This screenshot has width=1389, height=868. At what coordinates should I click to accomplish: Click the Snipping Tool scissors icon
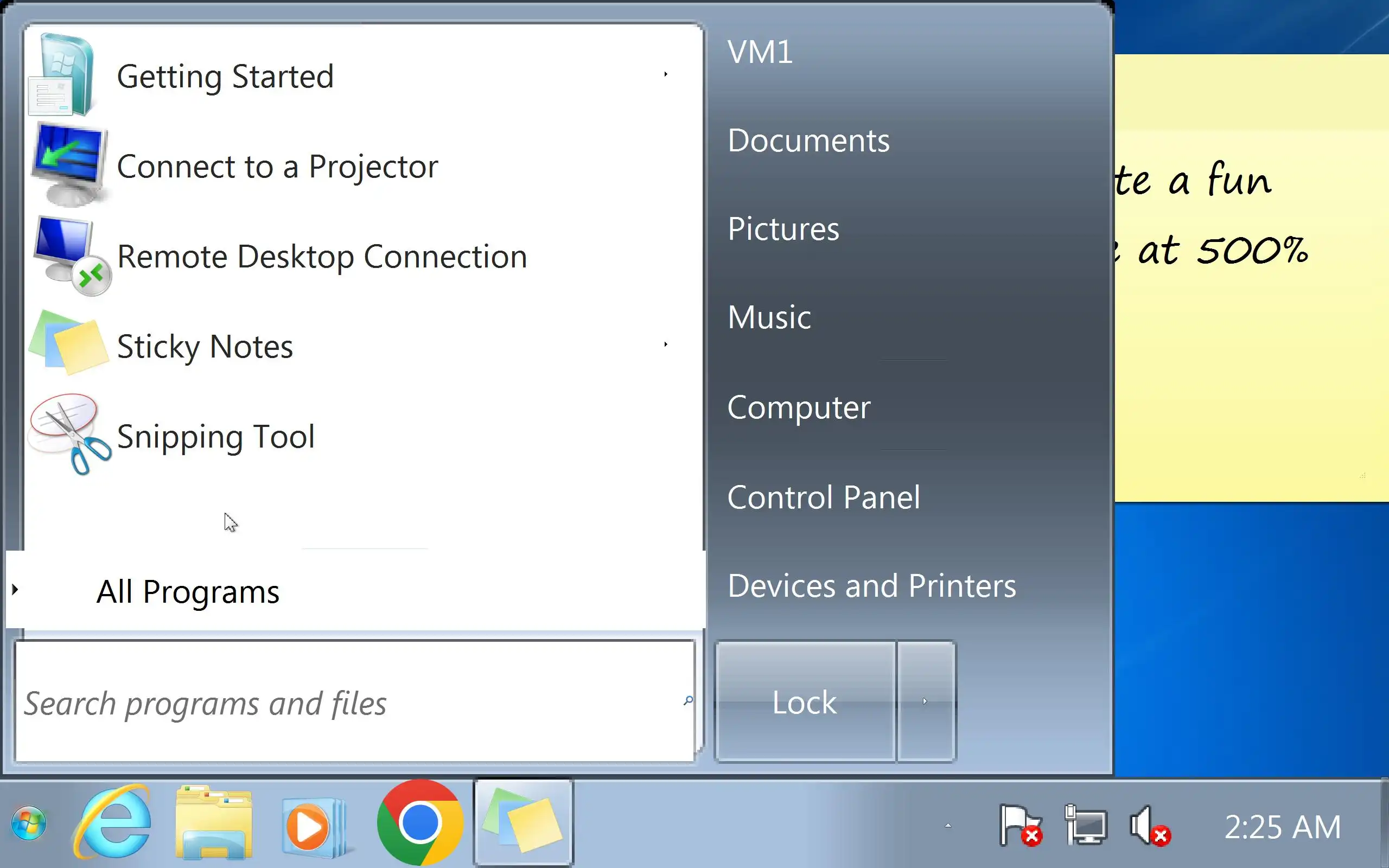pyautogui.click(x=70, y=435)
